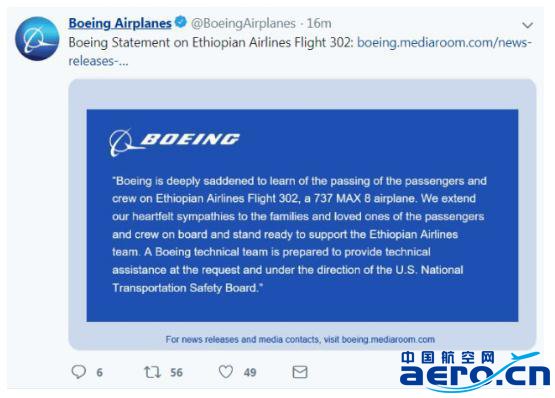Open the @BoeingAirplanes handle

tap(243, 23)
